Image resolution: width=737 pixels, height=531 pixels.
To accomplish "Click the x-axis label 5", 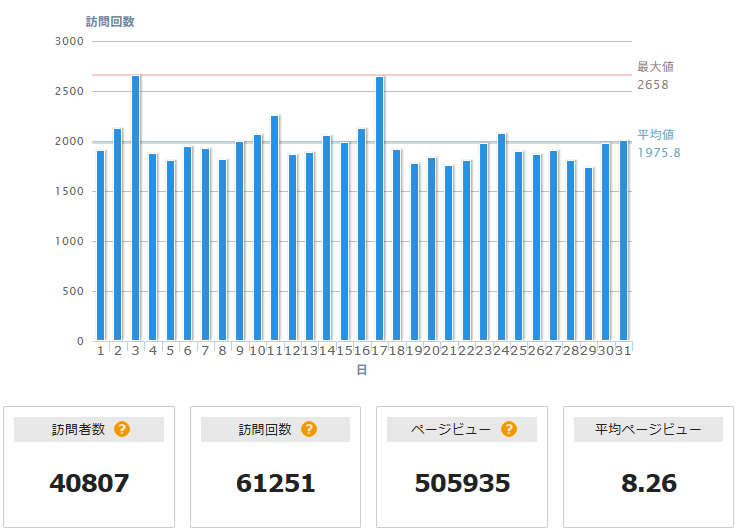I will click(x=170, y=351).
